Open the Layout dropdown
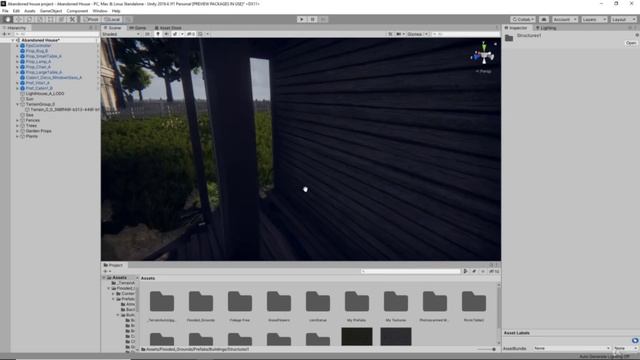640x360 pixels. 623,19
